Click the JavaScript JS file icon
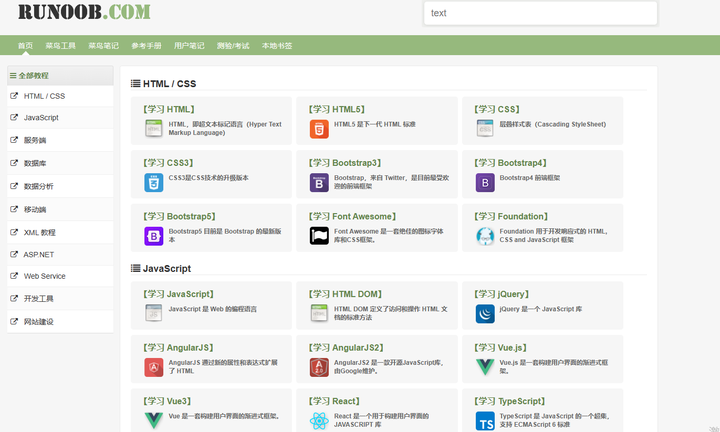Image resolution: width=720 pixels, height=432 pixels. click(153, 313)
